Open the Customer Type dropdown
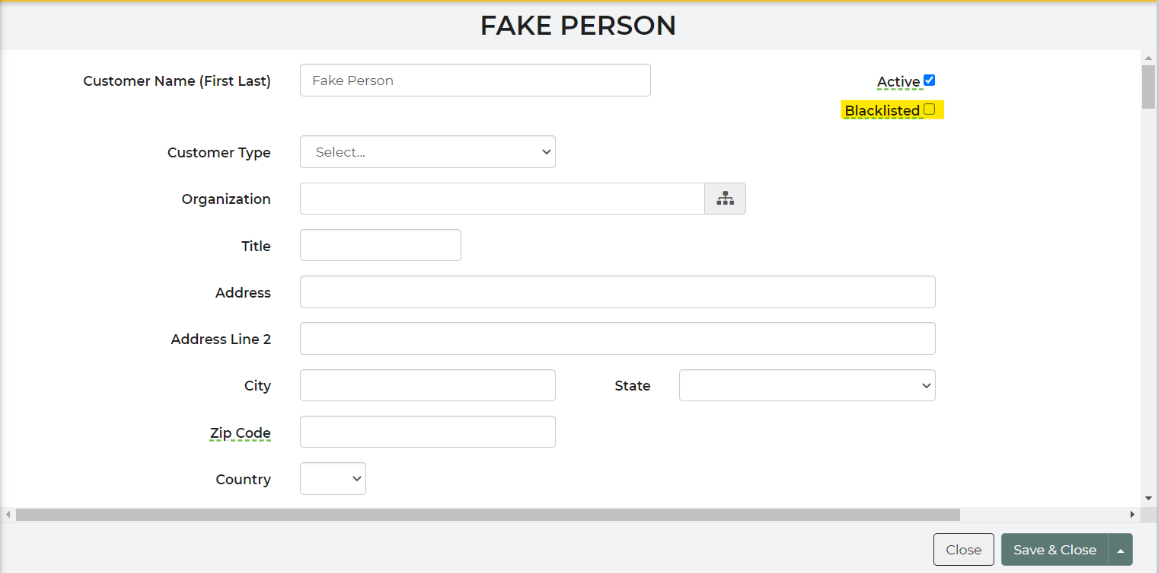This screenshot has height=573, width=1159. [x=428, y=152]
